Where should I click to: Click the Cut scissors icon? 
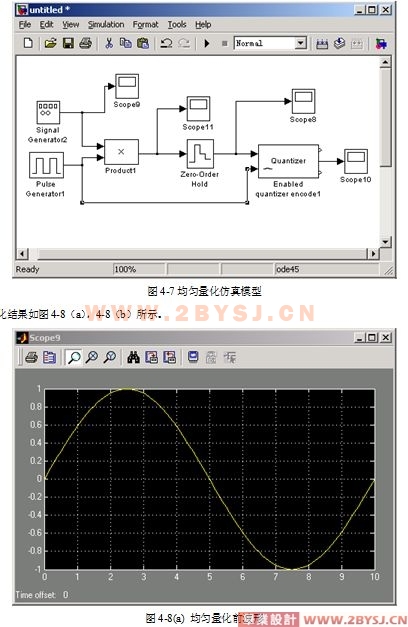coord(109,43)
